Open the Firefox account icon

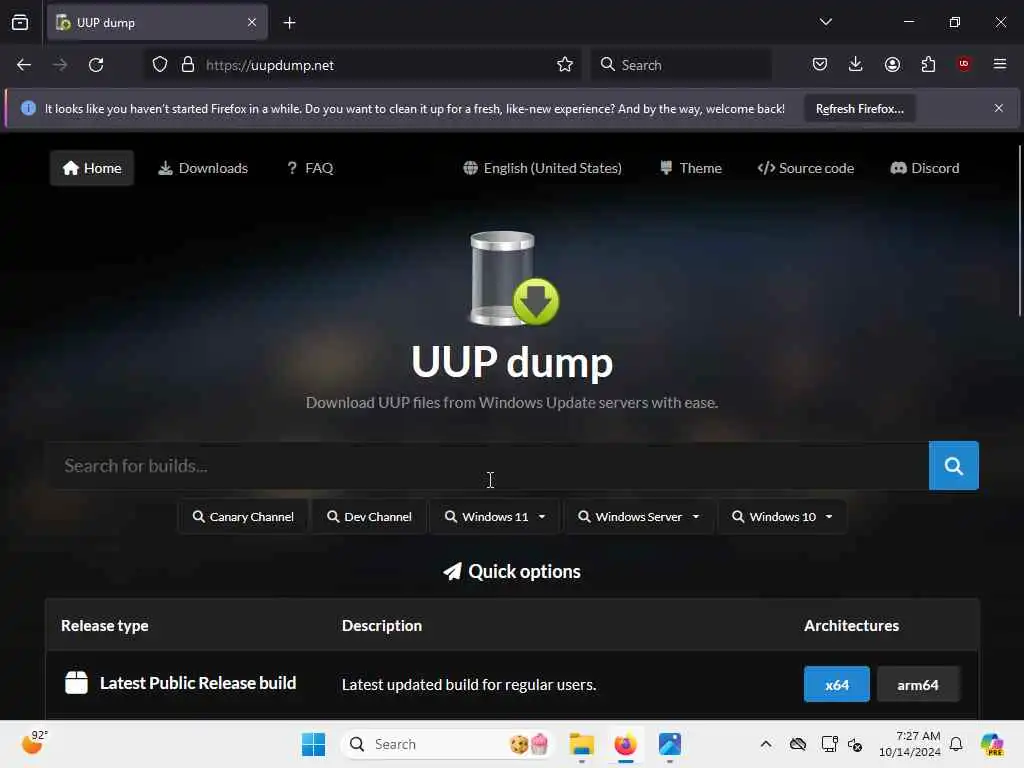(x=892, y=64)
